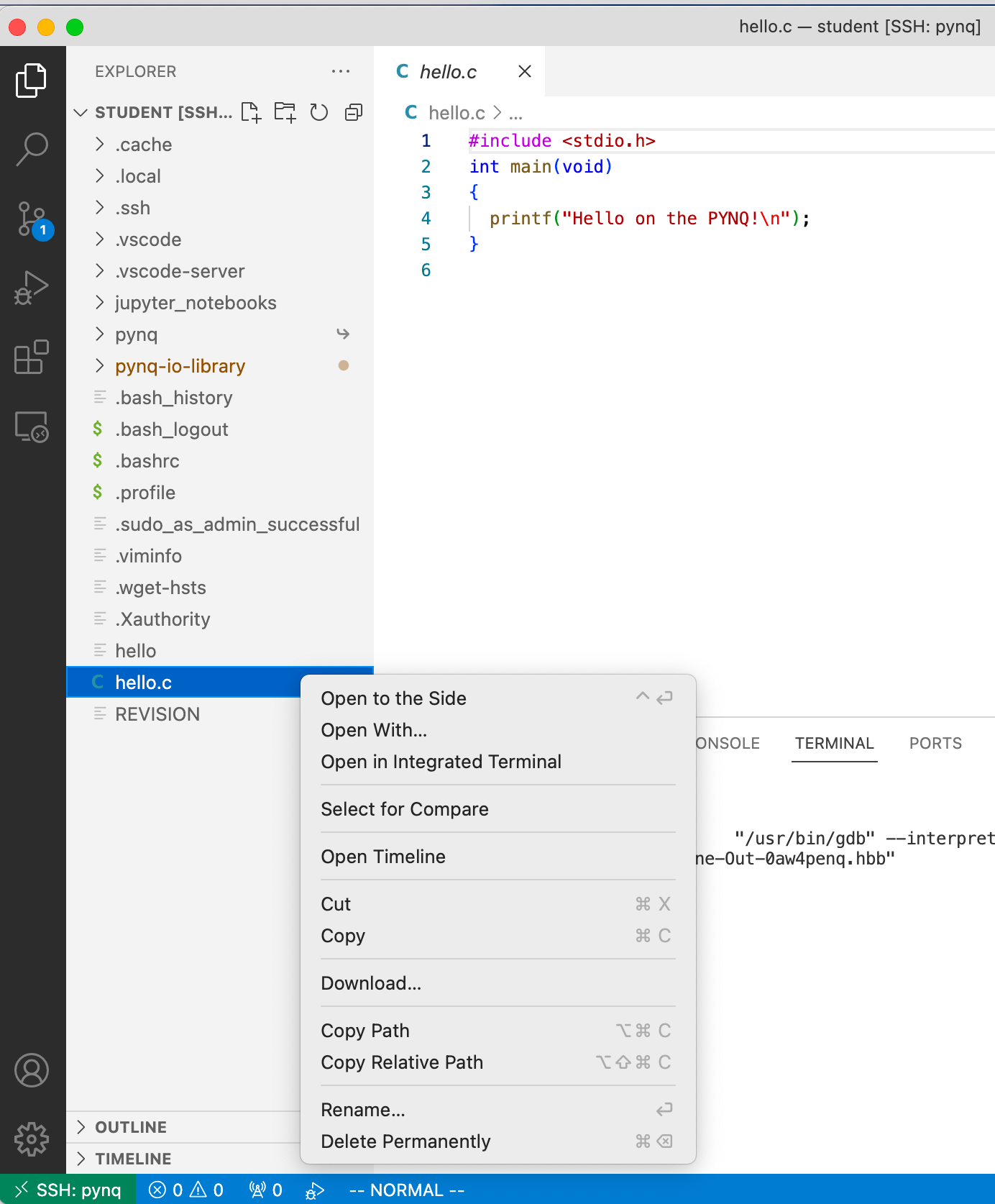
Task: Open the Accounts menu icon
Action: click(x=32, y=1071)
